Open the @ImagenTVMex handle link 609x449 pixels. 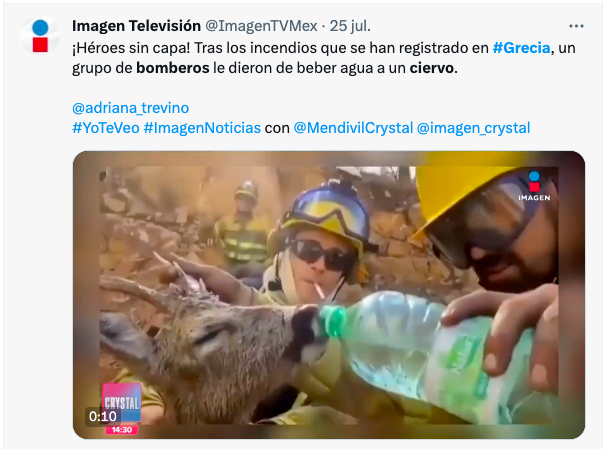261,26
